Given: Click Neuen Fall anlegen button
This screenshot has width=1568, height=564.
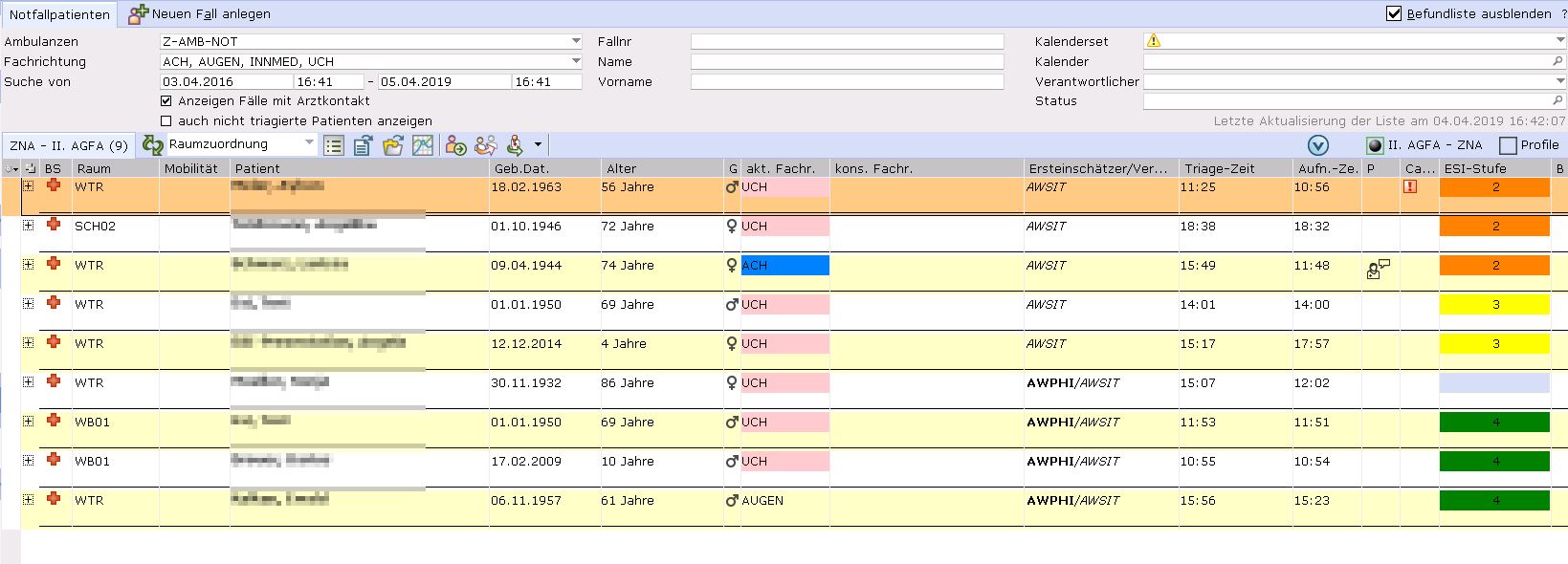Looking at the screenshot, I should [x=200, y=13].
